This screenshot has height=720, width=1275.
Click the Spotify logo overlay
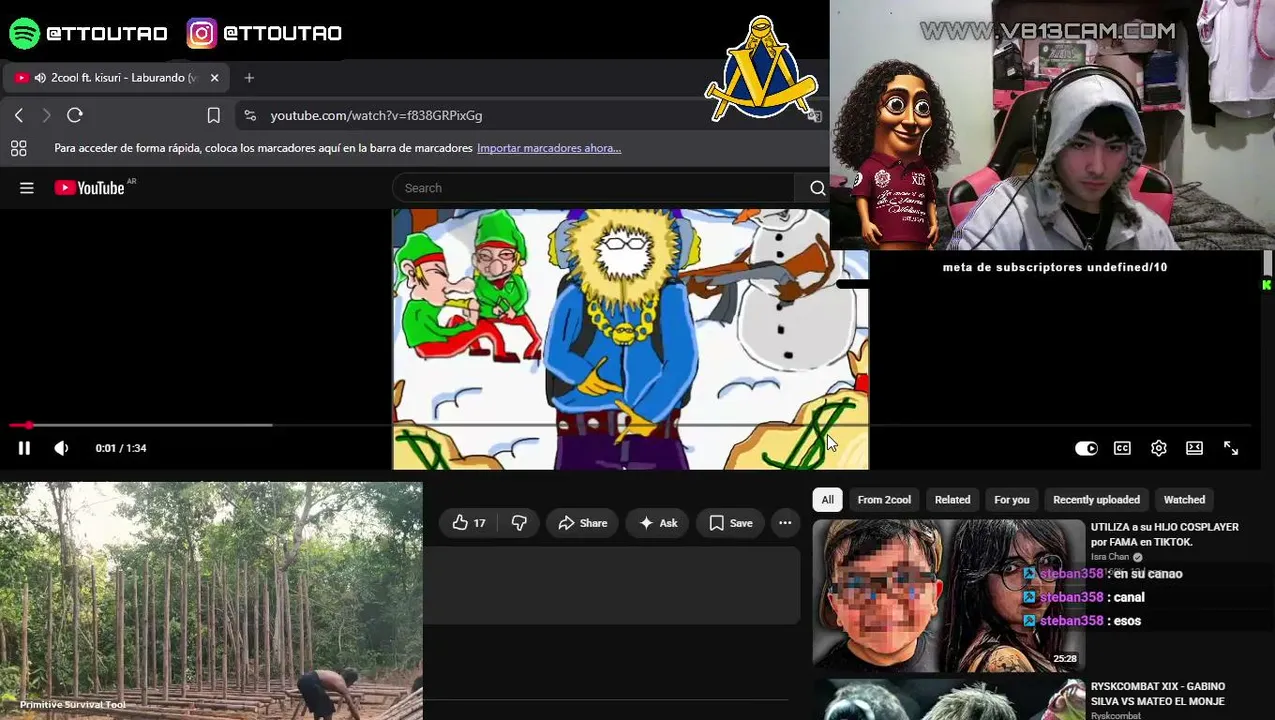coord(24,33)
